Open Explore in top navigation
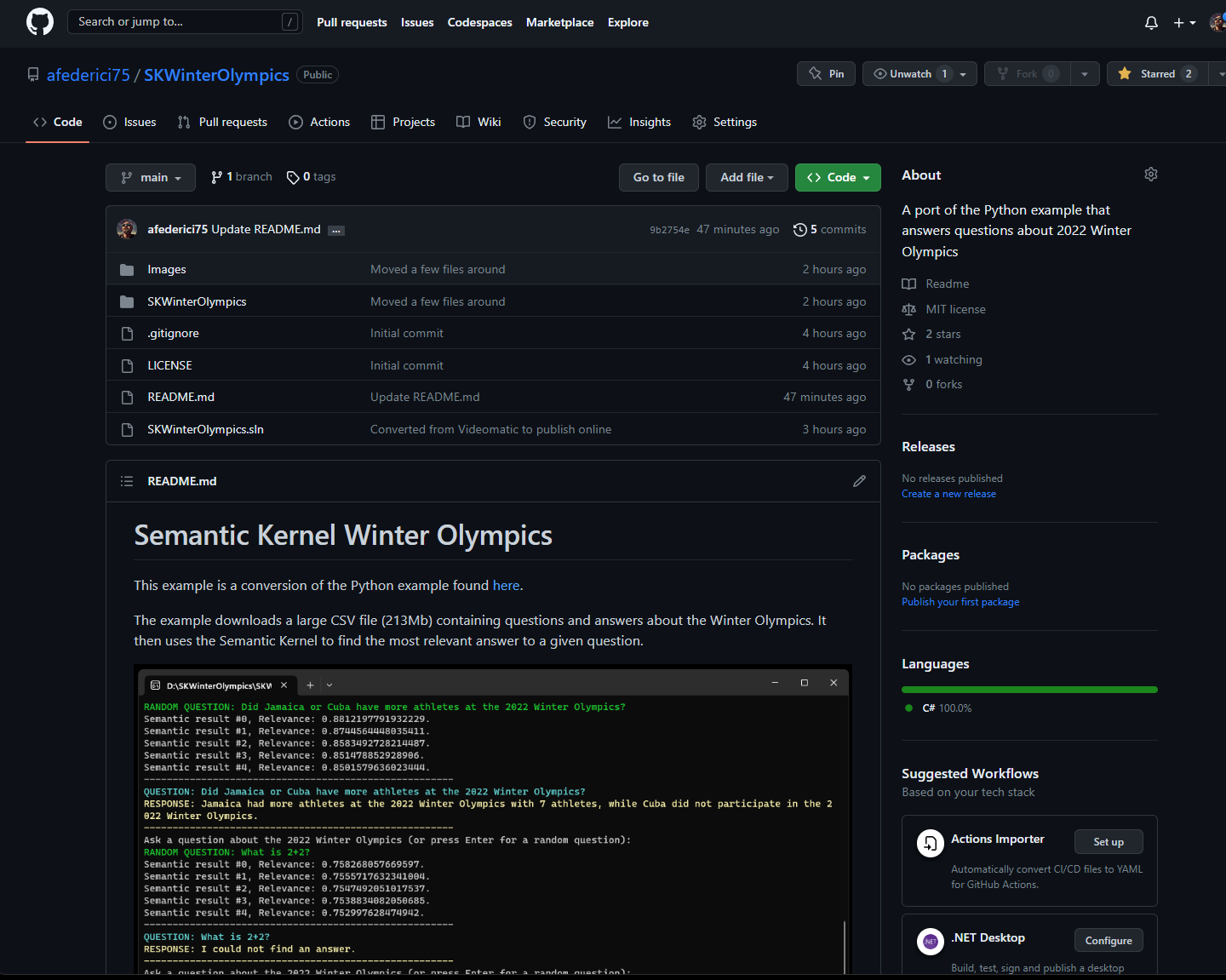The height and width of the screenshot is (980, 1226). coord(628,23)
